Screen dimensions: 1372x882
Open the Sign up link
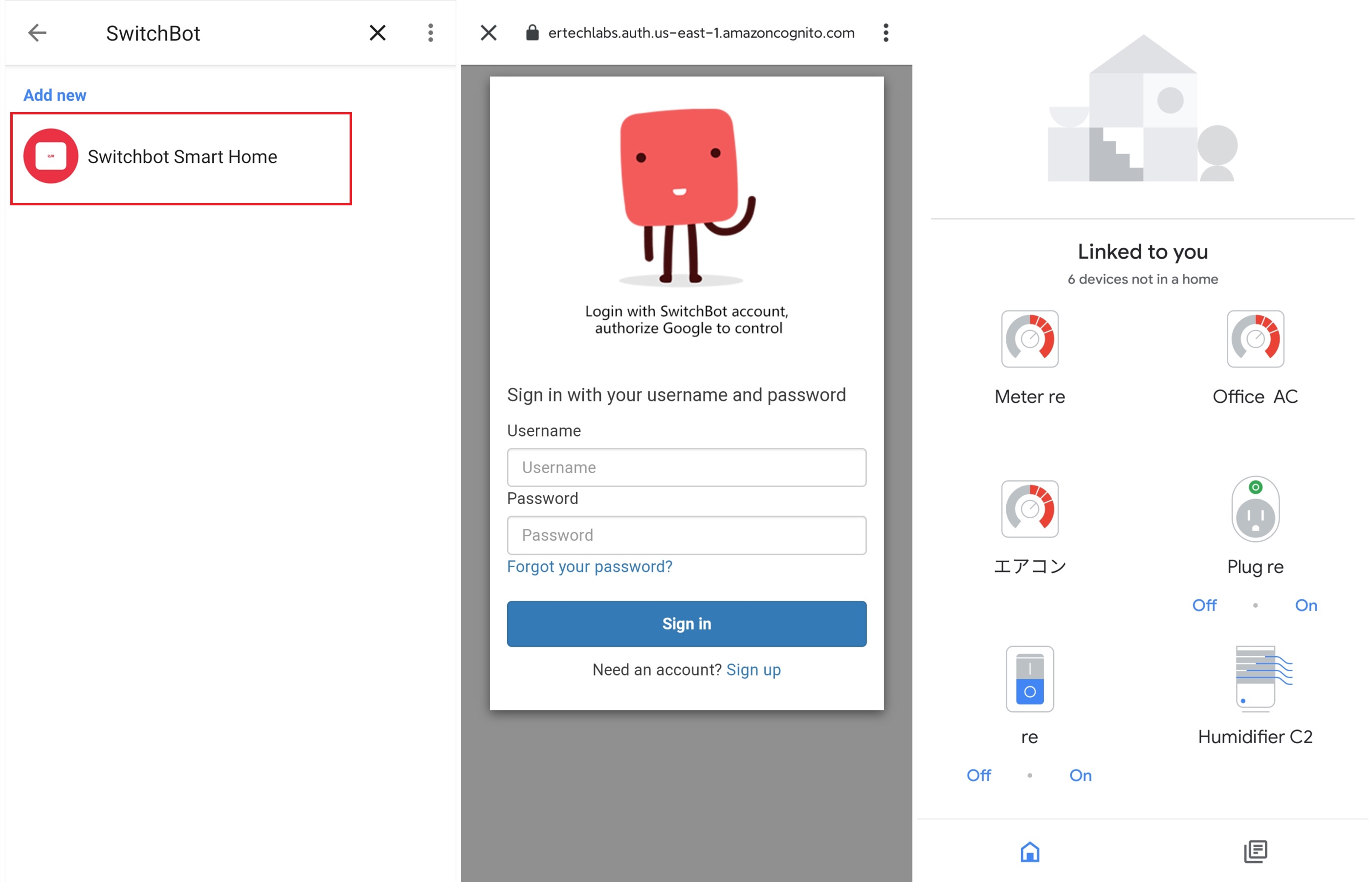coord(753,669)
